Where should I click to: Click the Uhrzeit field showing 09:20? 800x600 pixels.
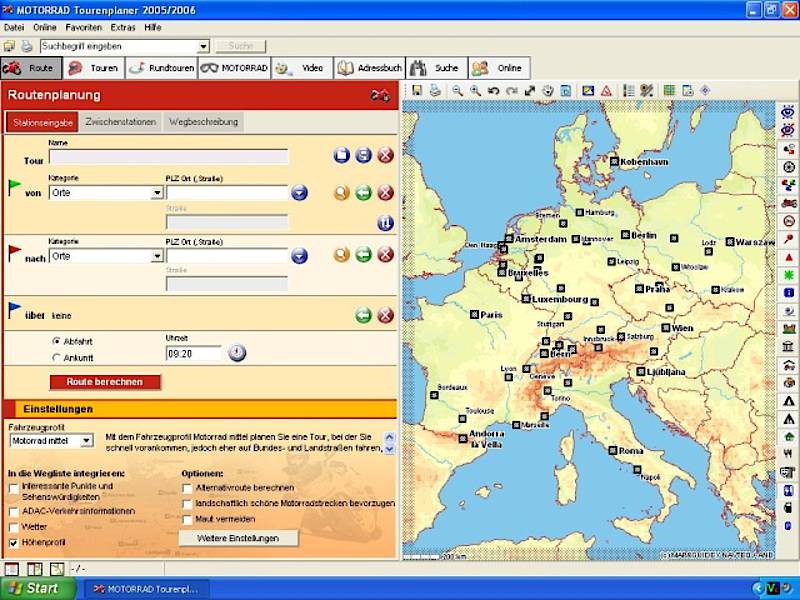[x=194, y=353]
